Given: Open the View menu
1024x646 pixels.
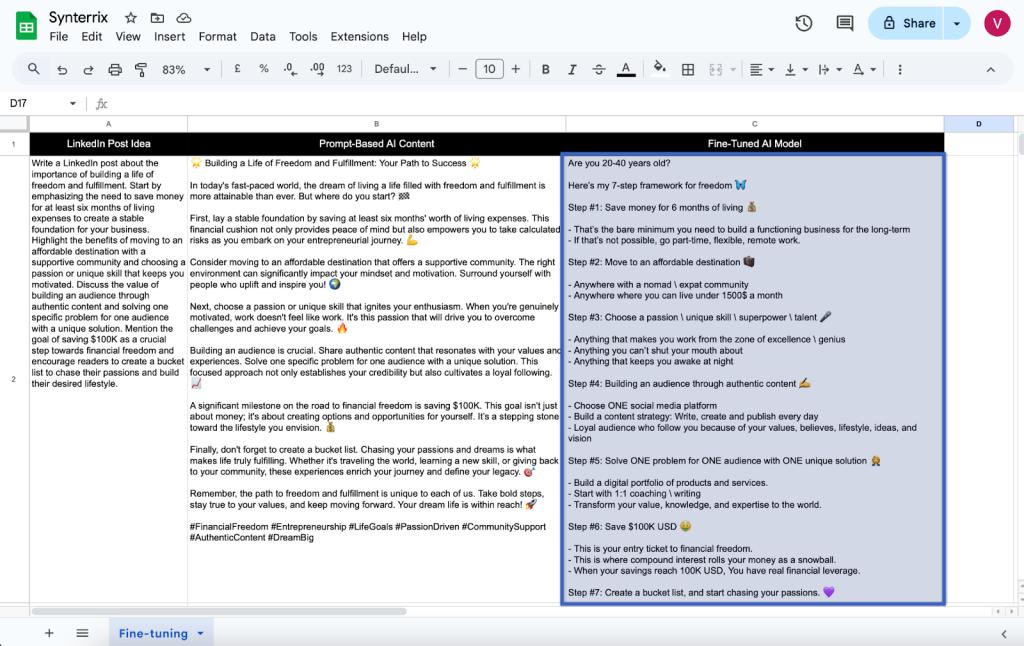Looking at the screenshot, I should pos(128,37).
